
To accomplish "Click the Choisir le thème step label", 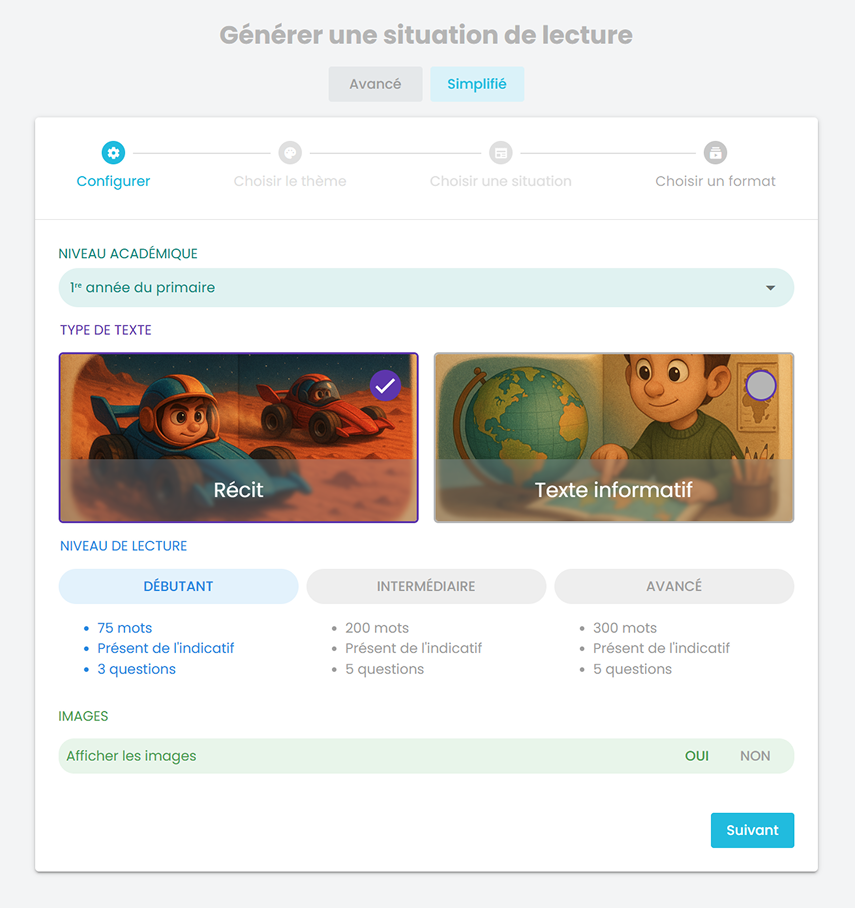I will point(290,181).
